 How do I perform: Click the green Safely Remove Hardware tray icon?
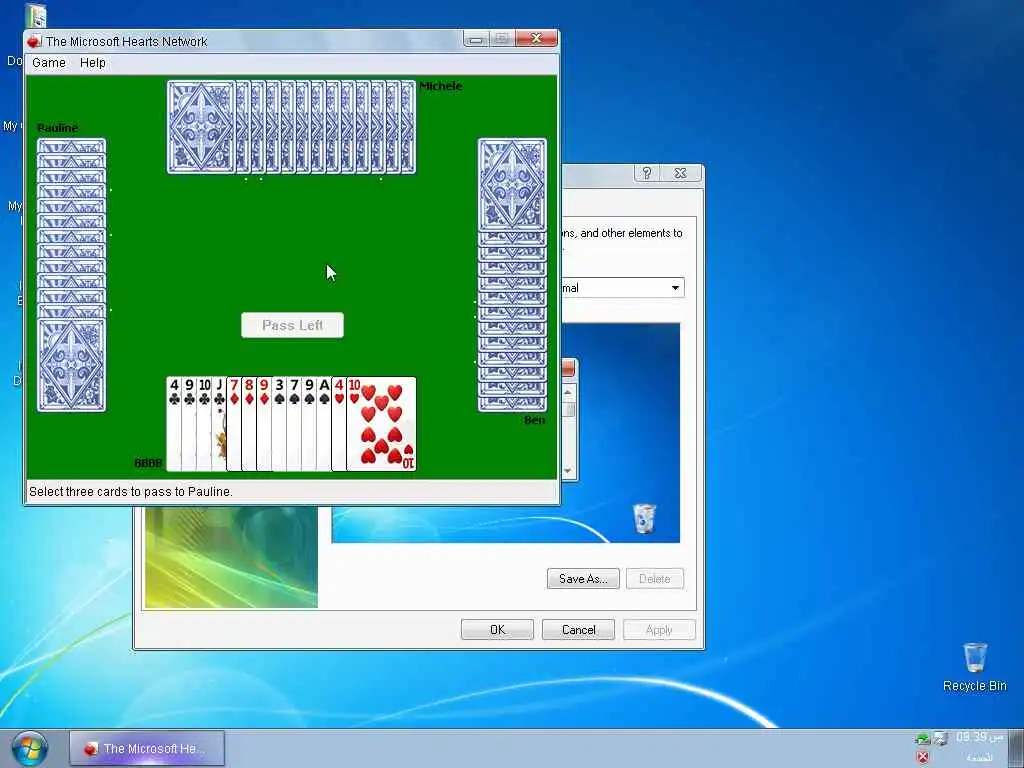pos(922,739)
